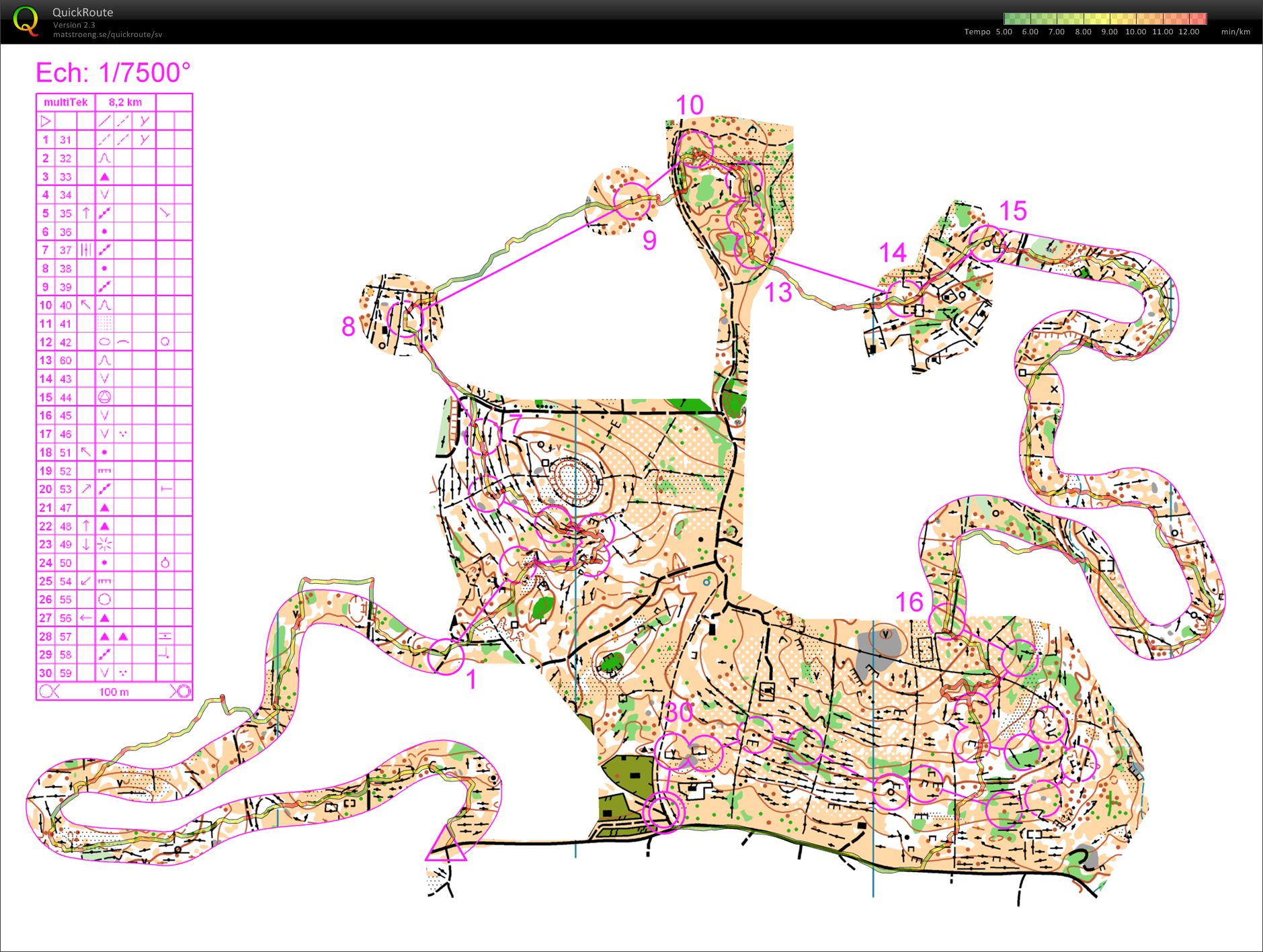Click the Tempo legend label

[977, 32]
